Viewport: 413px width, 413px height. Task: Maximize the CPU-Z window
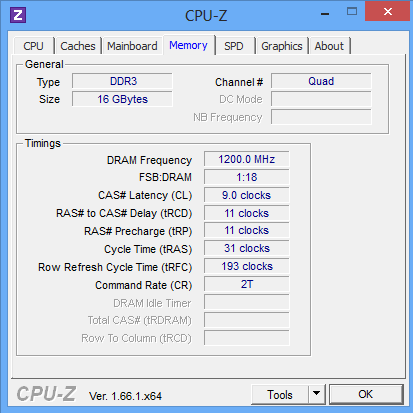tap(352, 12)
